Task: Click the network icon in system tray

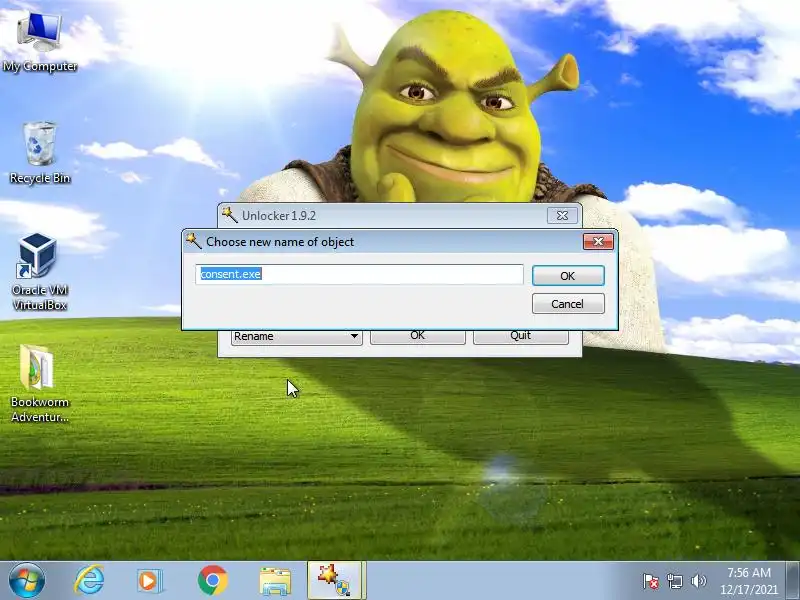Action: pos(674,581)
